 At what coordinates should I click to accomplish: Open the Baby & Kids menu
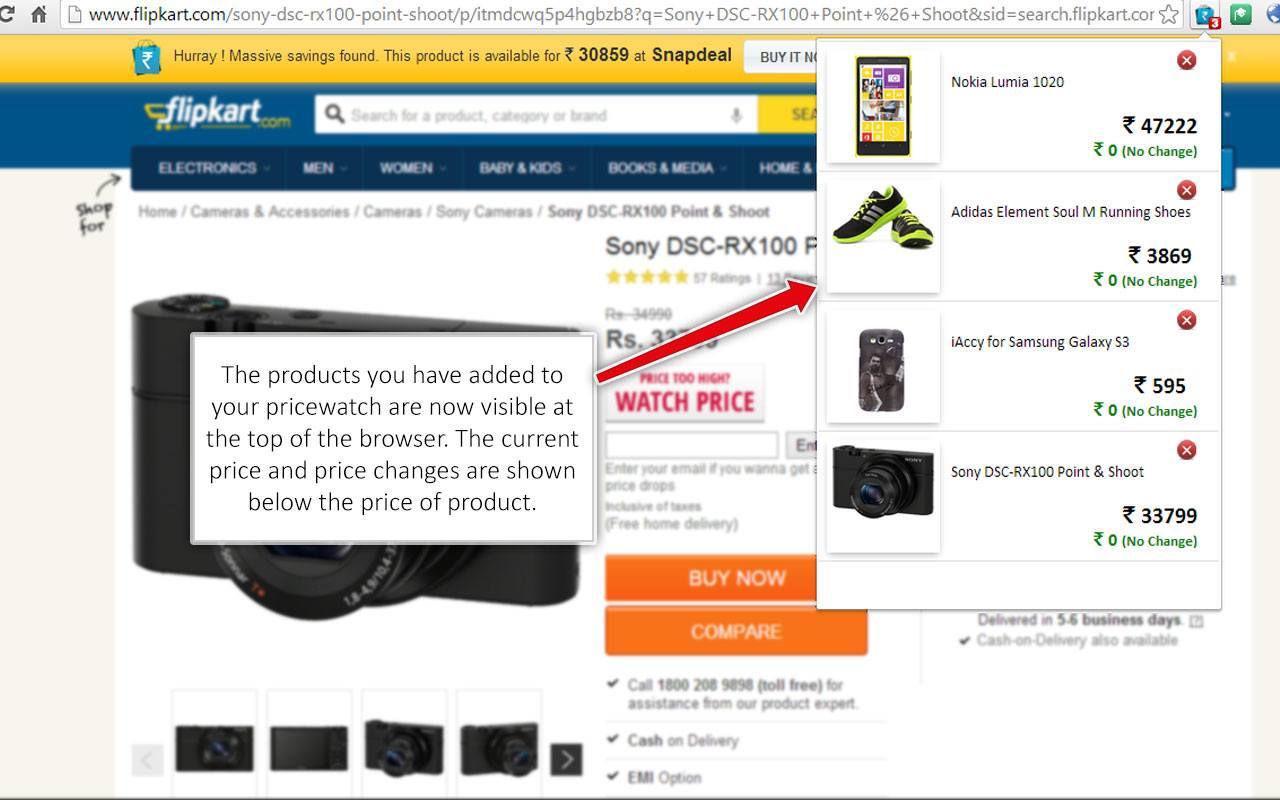[x=526, y=167]
